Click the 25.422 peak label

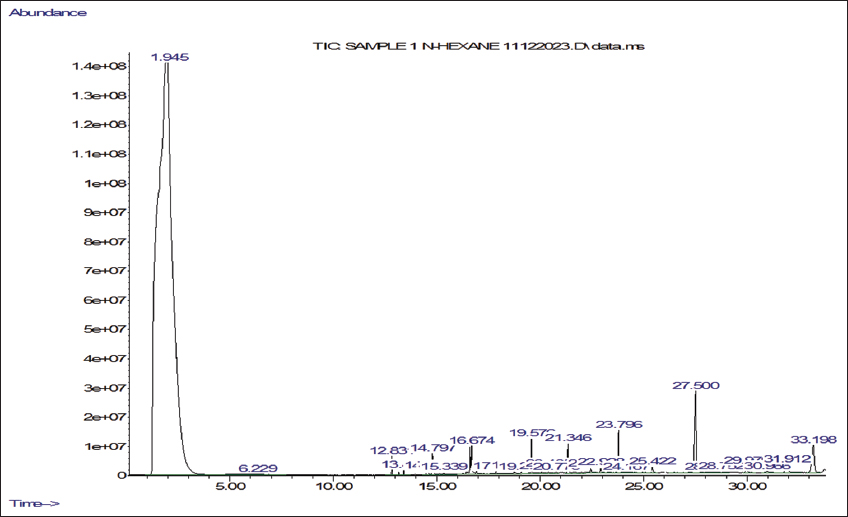tap(654, 460)
